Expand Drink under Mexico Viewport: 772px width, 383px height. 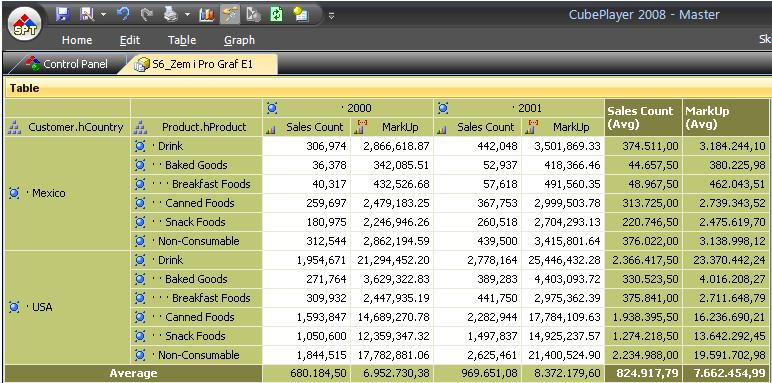(x=140, y=146)
